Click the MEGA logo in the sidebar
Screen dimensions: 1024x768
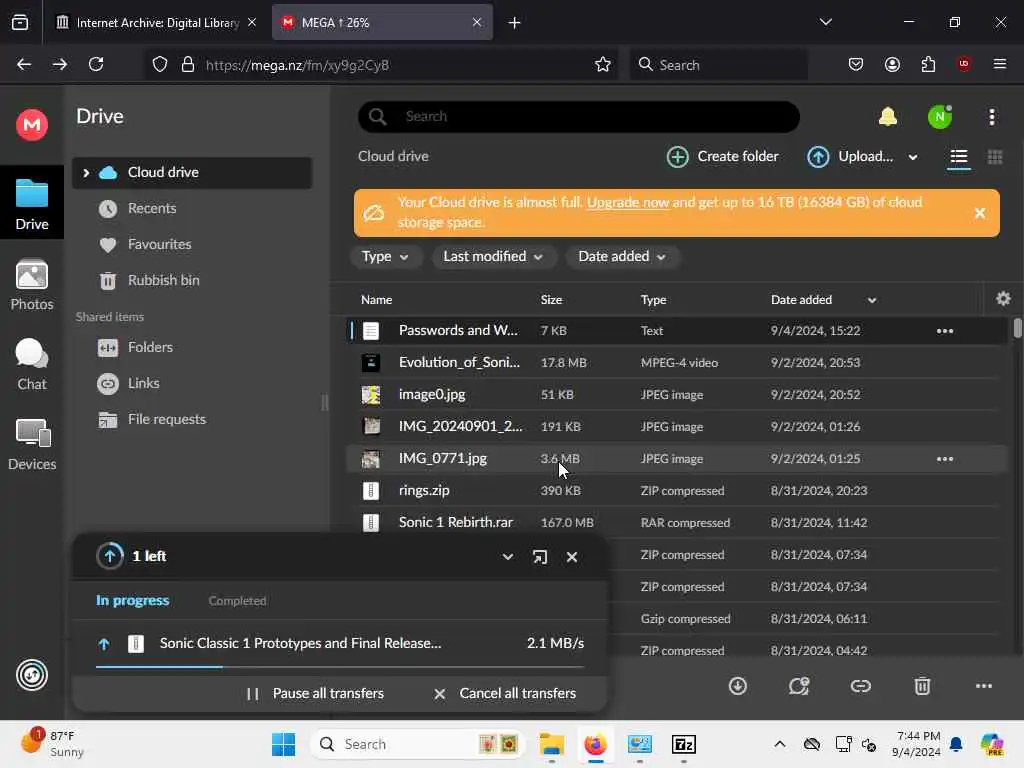31,124
